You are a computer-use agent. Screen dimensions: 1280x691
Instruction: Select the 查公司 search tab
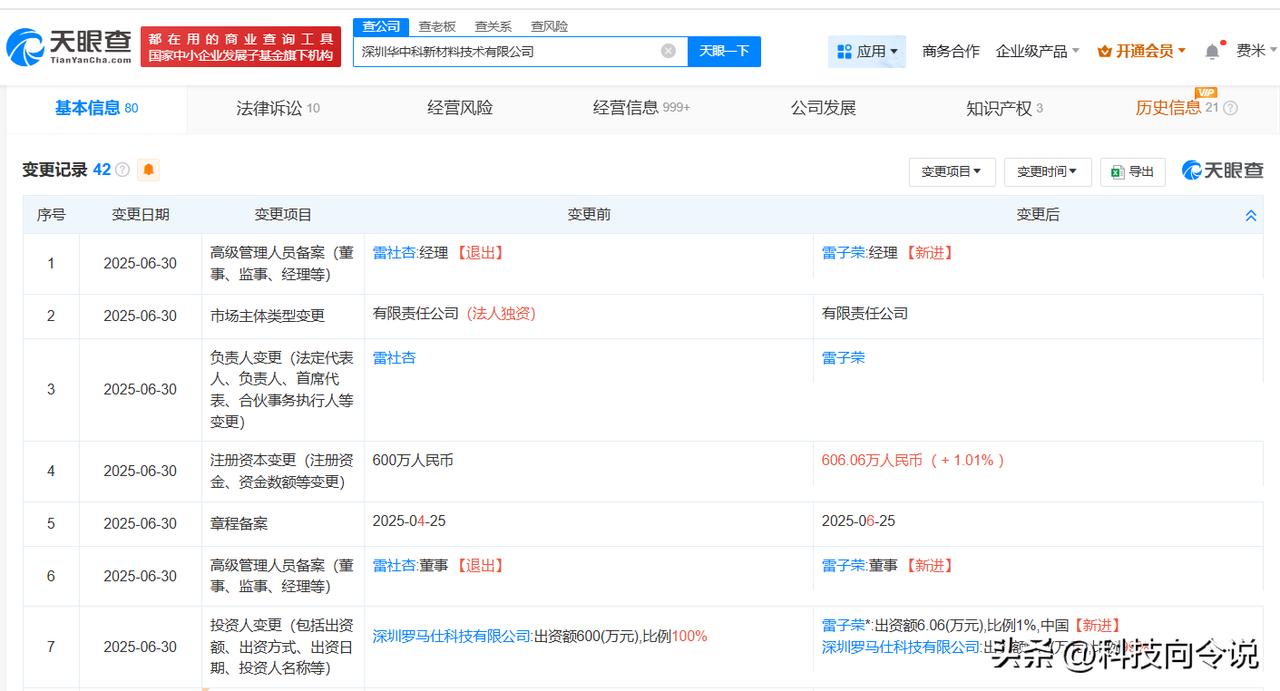pos(381,27)
